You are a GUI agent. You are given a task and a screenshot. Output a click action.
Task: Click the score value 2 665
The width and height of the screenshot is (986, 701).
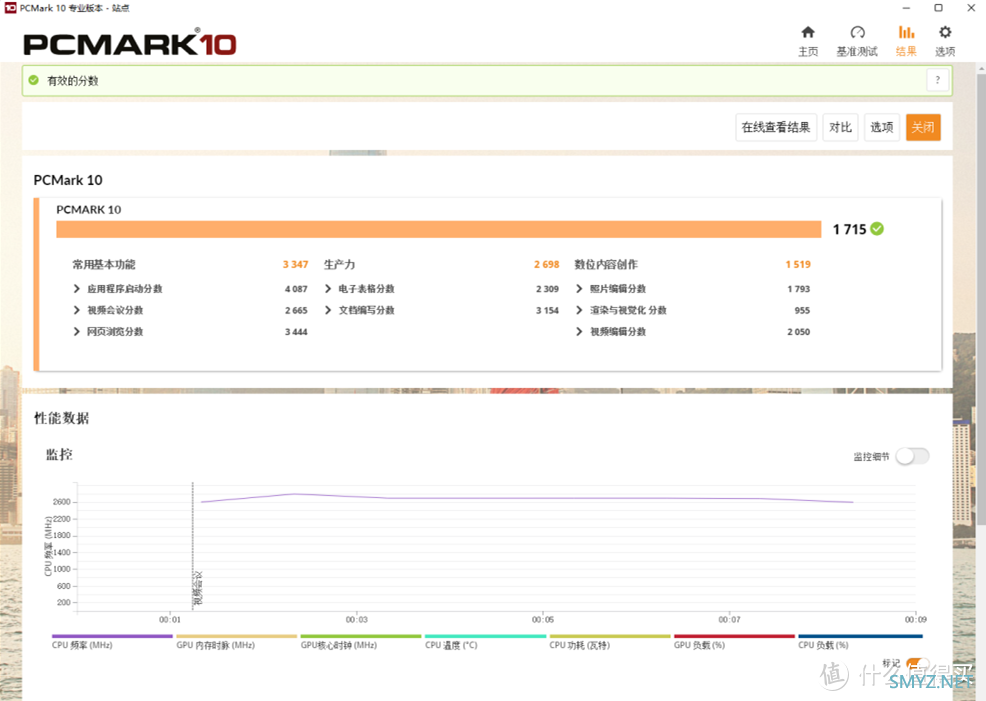pyautogui.click(x=296, y=311)
